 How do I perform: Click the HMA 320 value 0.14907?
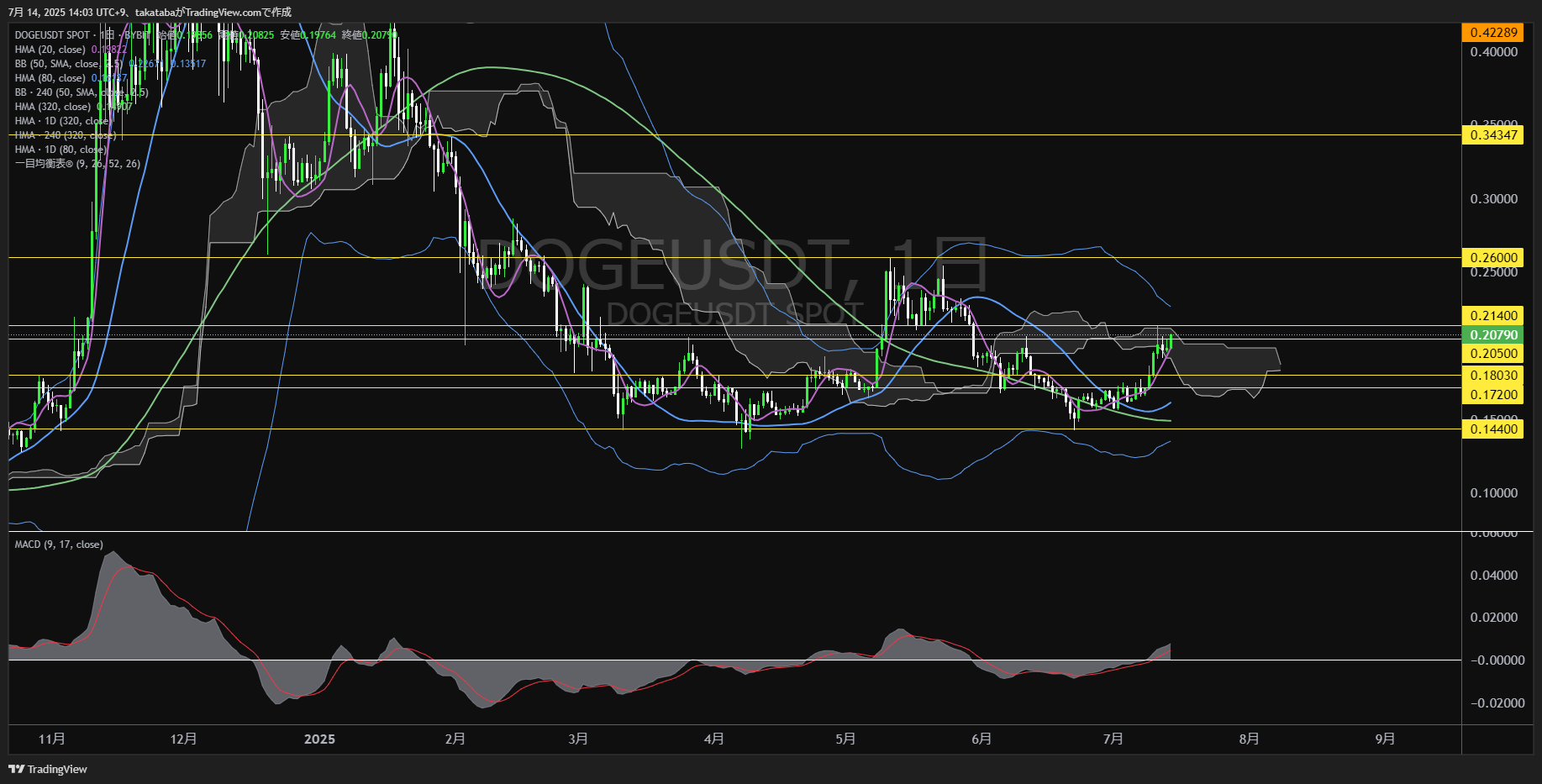[114, 107]
